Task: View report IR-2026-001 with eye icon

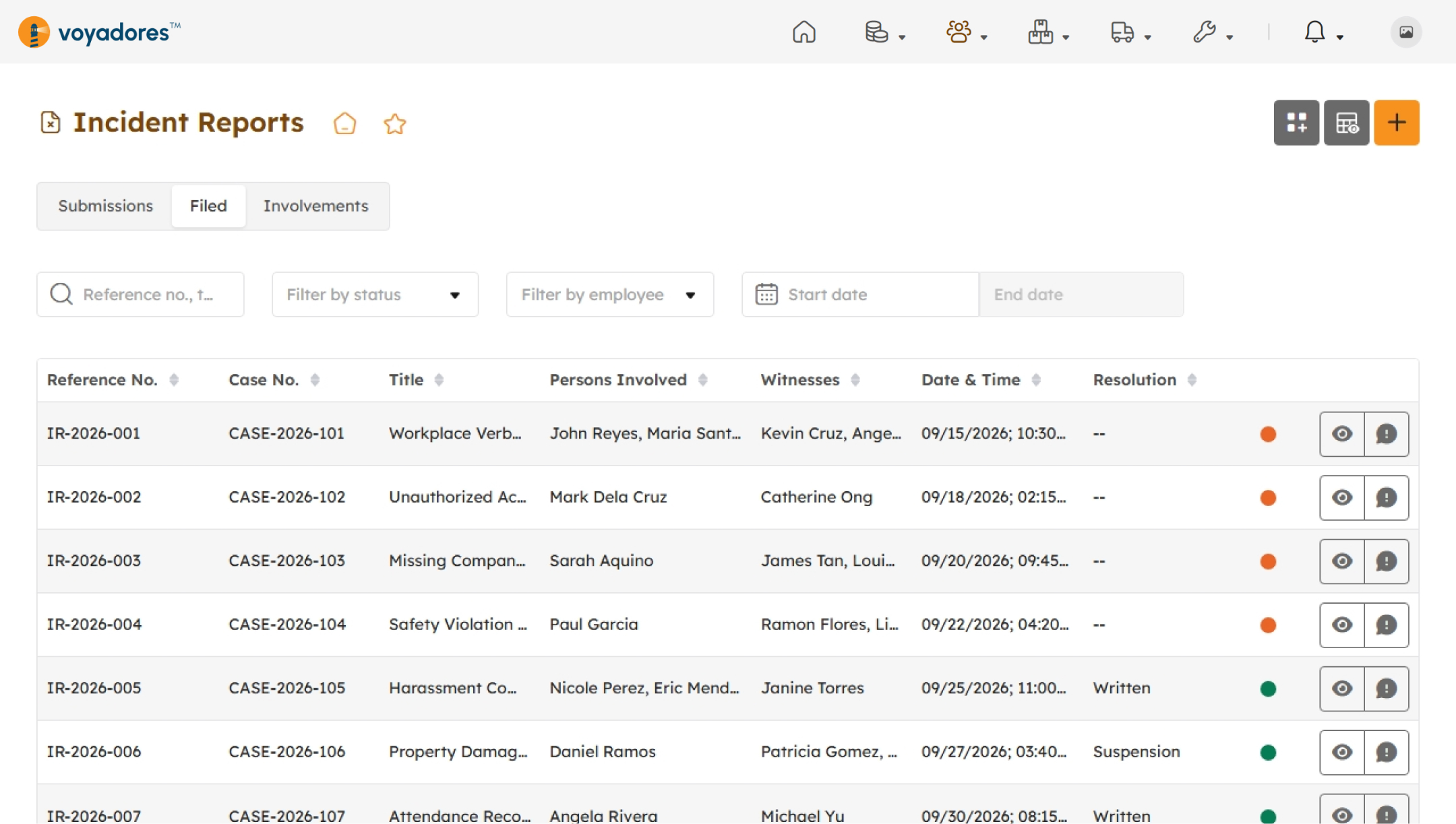Action: pos(1342,434)
